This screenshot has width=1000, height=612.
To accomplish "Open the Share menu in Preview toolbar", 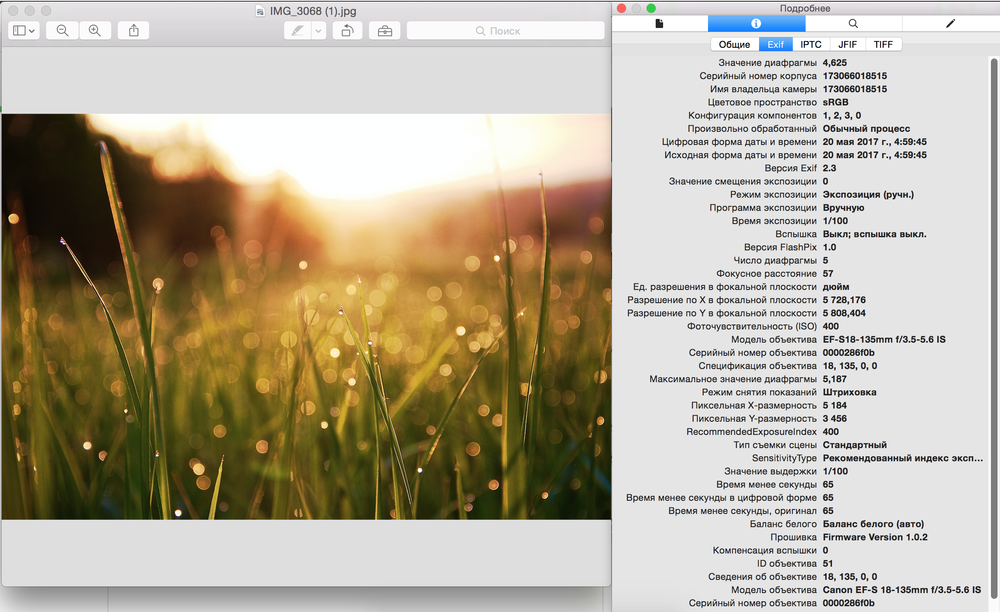I will (x=133, y=31).
